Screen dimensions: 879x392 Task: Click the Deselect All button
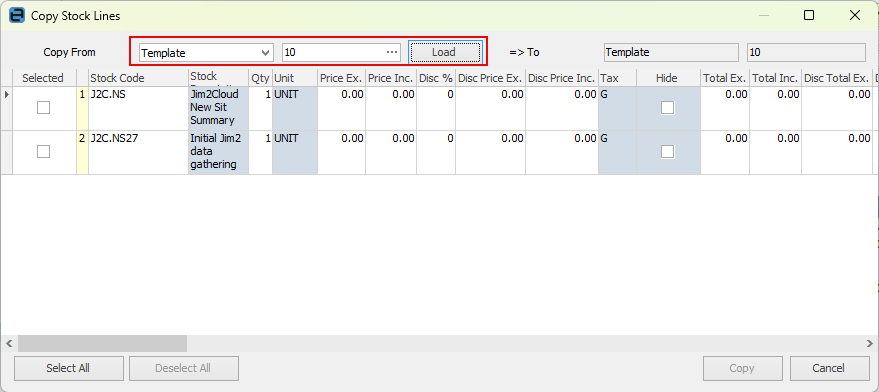pos(183,368)
